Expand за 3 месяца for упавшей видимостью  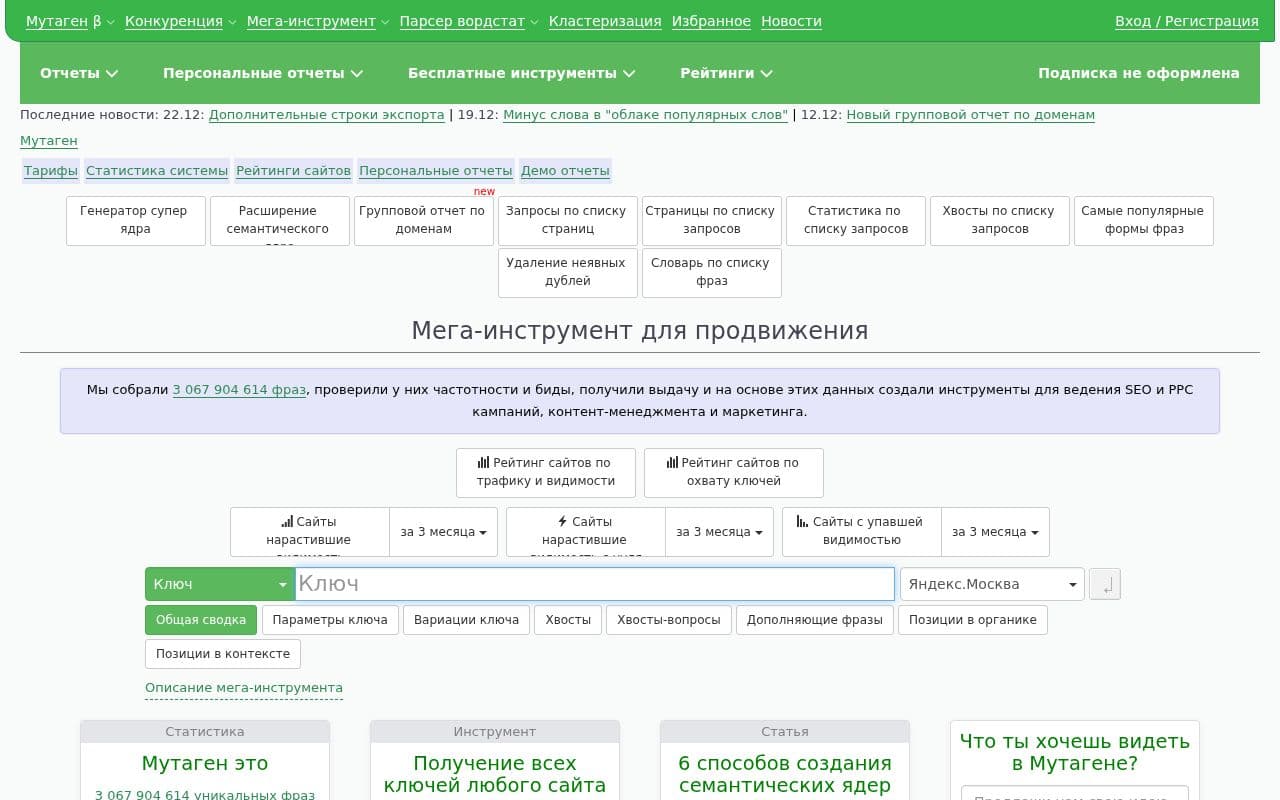pyautogui.click(x=994, y=532)
